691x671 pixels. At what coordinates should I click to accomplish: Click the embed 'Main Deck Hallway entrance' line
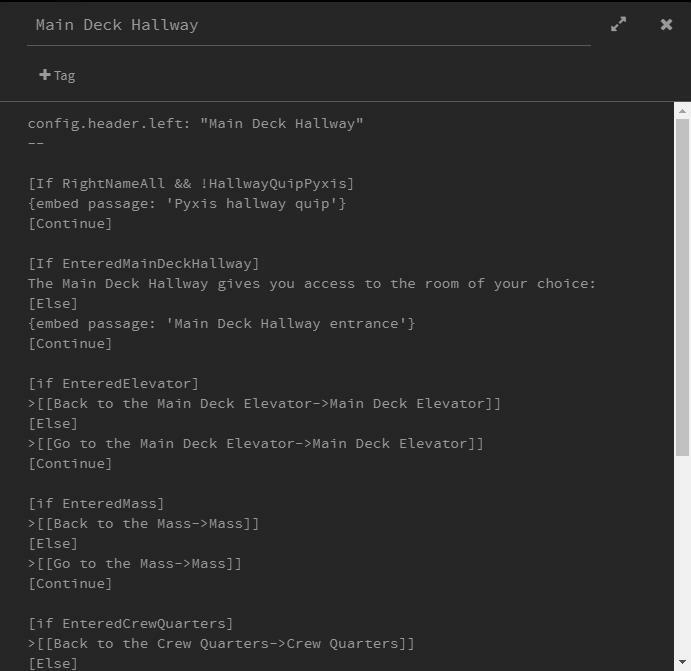(221, 323)
